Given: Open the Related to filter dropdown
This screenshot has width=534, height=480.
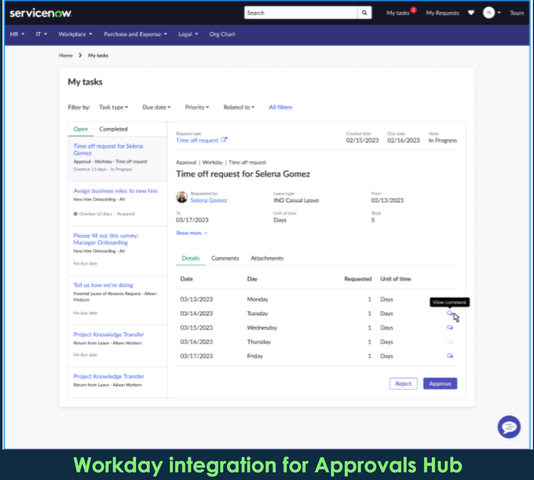Looking at the screenshot, I should click(x=239, y=107).
